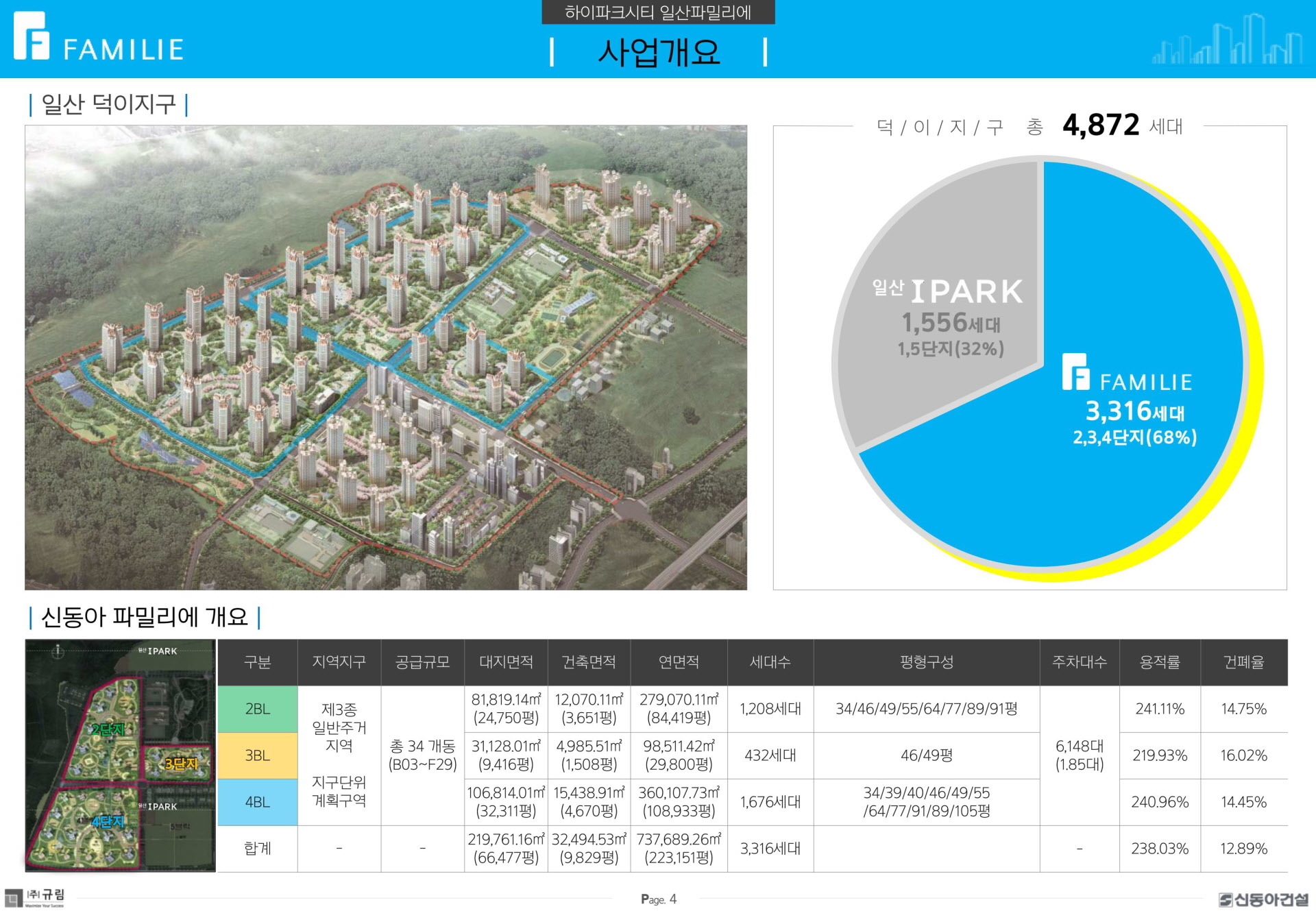1316x911 pixels.
Task: Click the 737,689.26㎡ total floor area cell
Action: coord(679,849)
